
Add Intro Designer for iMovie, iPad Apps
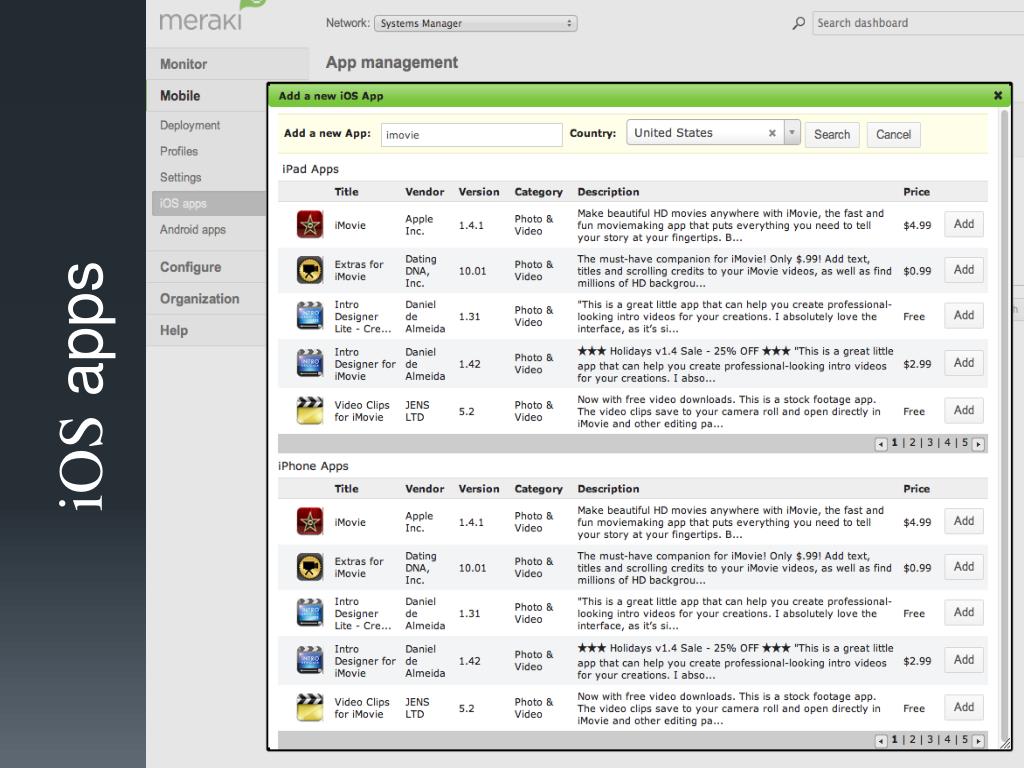[x=964, y=363]
